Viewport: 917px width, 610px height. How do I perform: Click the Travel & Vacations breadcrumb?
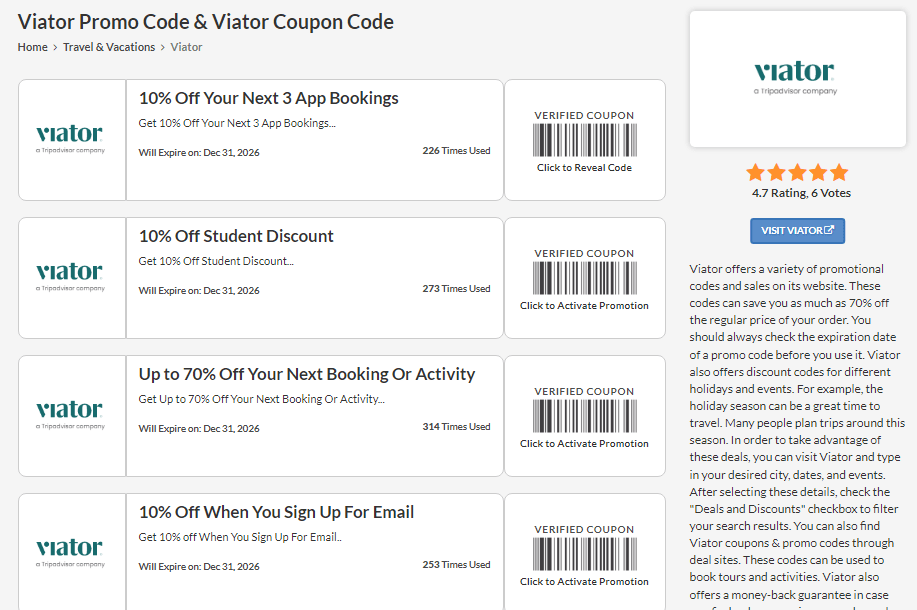coord(109,47)
